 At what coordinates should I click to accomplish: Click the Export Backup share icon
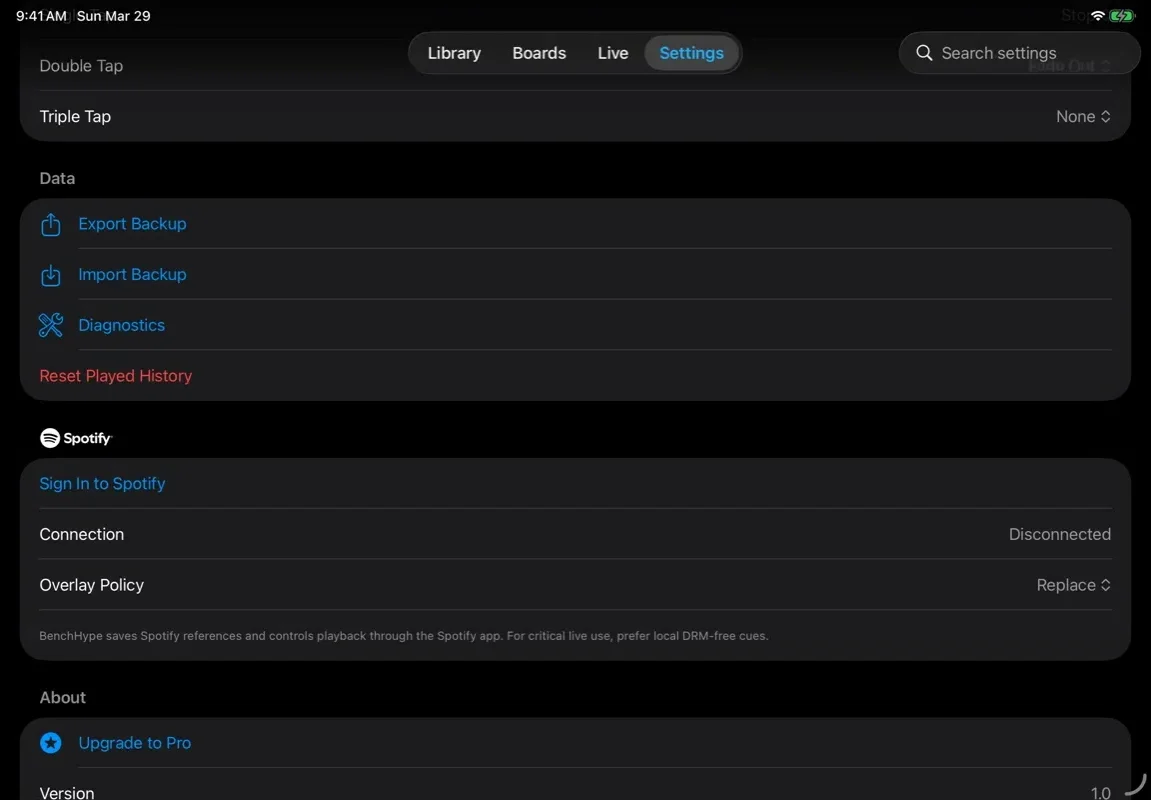pyautogui.click(x=51, y=224)
